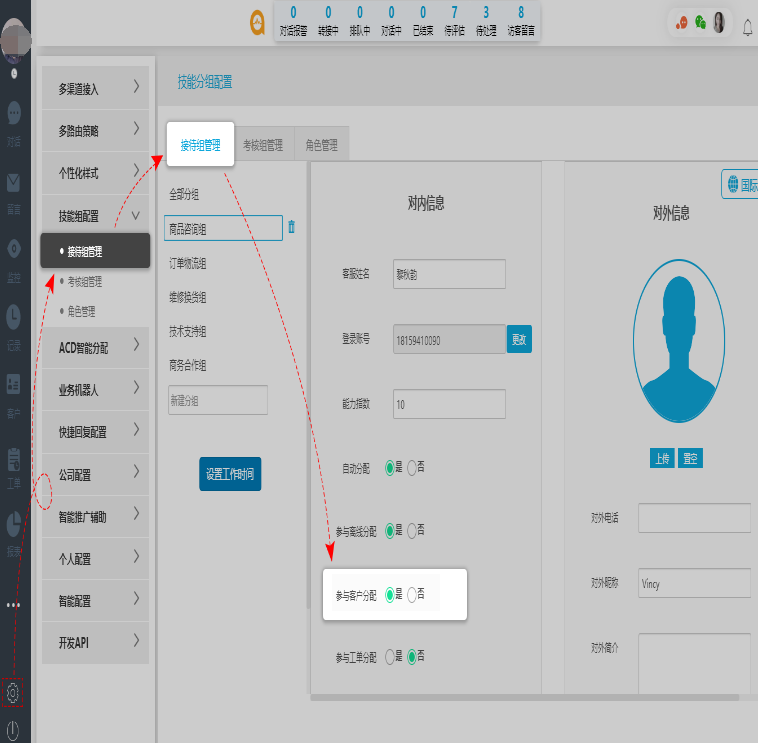Open the 报表 pie chart icon
This screenshot has width=758, height=743.
14,524
